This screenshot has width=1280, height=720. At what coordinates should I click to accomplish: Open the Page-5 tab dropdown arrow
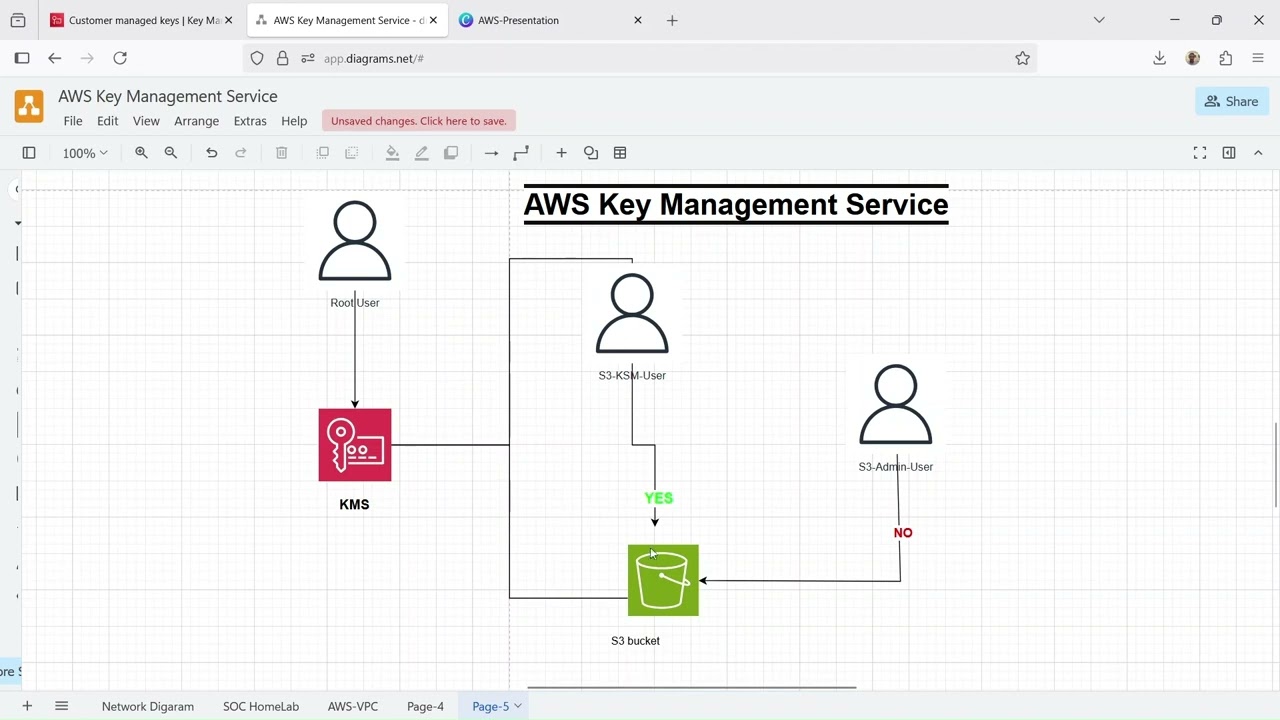pyautogui.click(x=518, y=706)
